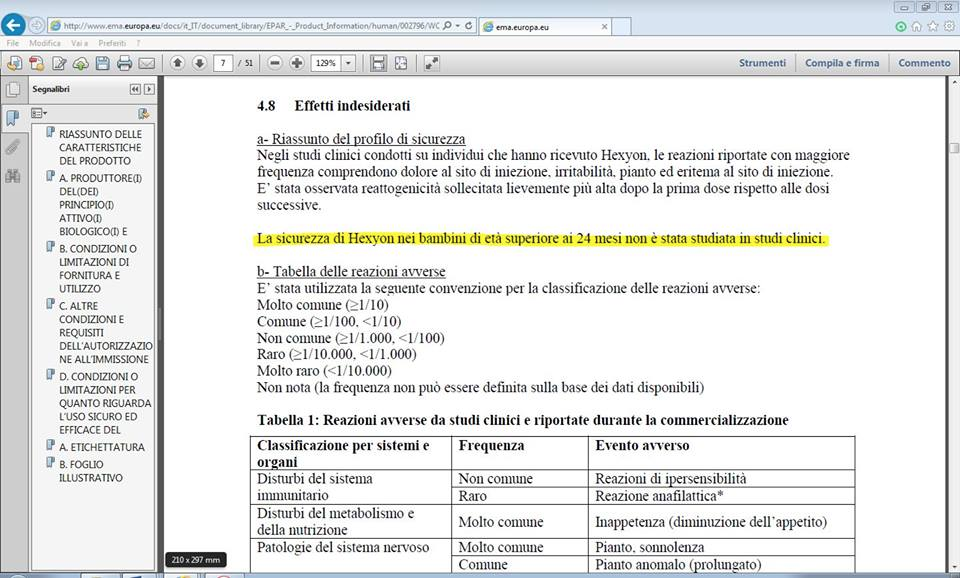Click the '210 x 297 mm' page size label

[x=196, y=560]
